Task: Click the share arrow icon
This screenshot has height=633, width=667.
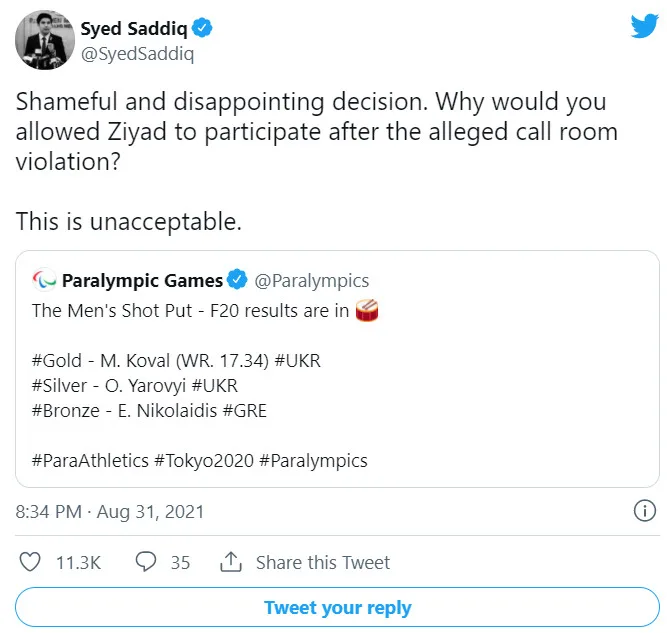Action: (x=231, y=562)
